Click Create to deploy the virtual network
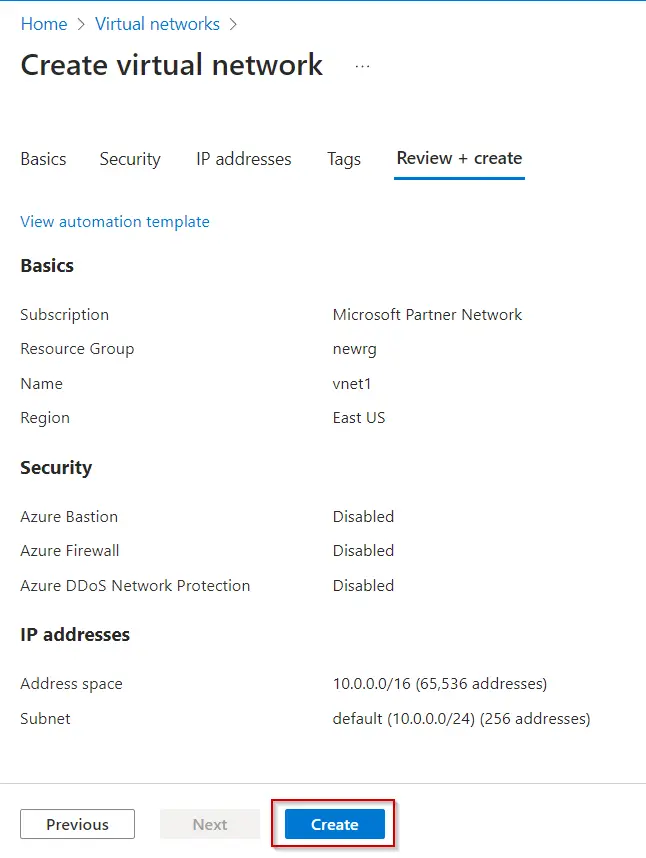Viewport: 646px width, 858px height. (335, 824)
